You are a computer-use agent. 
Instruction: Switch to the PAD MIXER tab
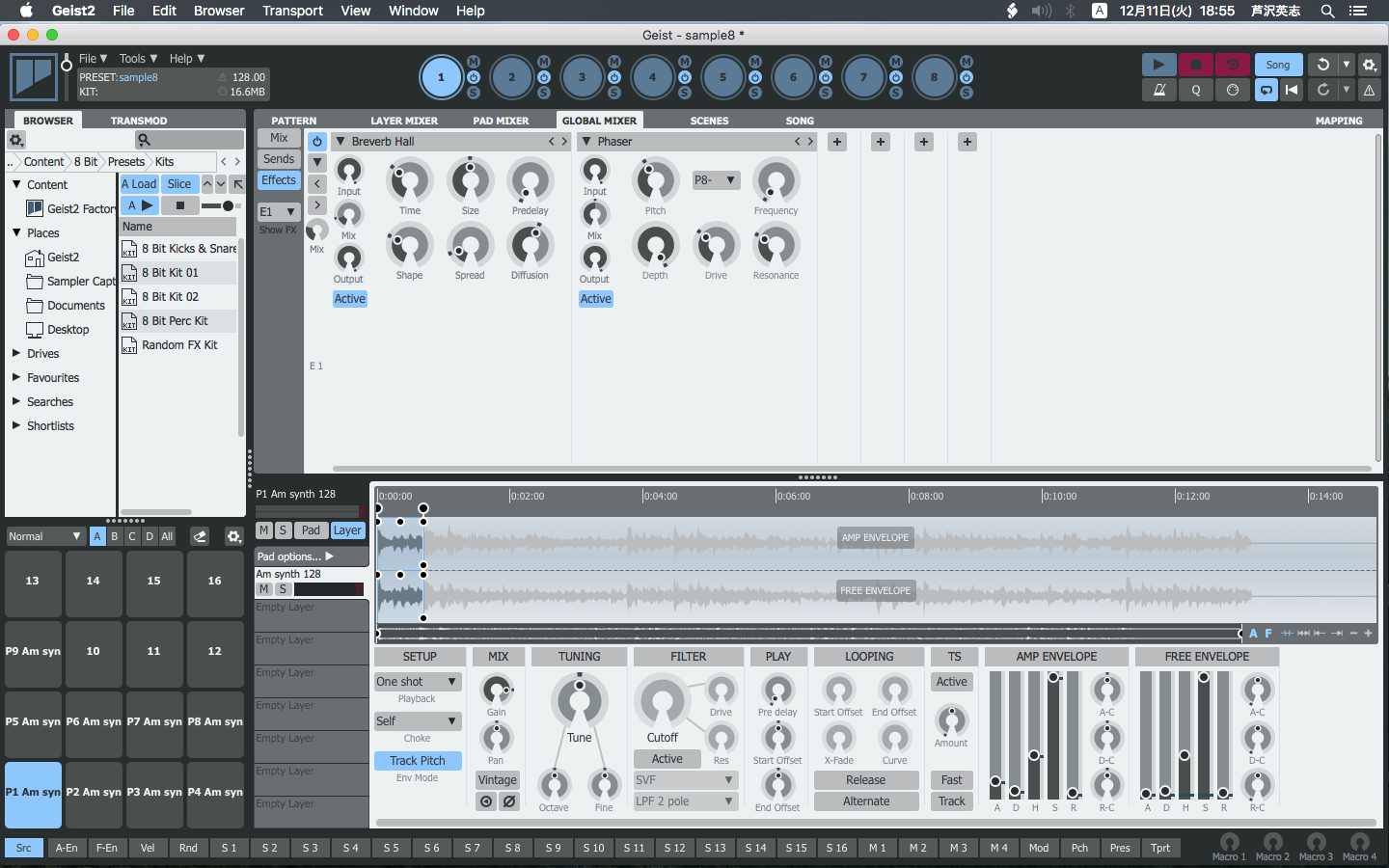point(501,121)
